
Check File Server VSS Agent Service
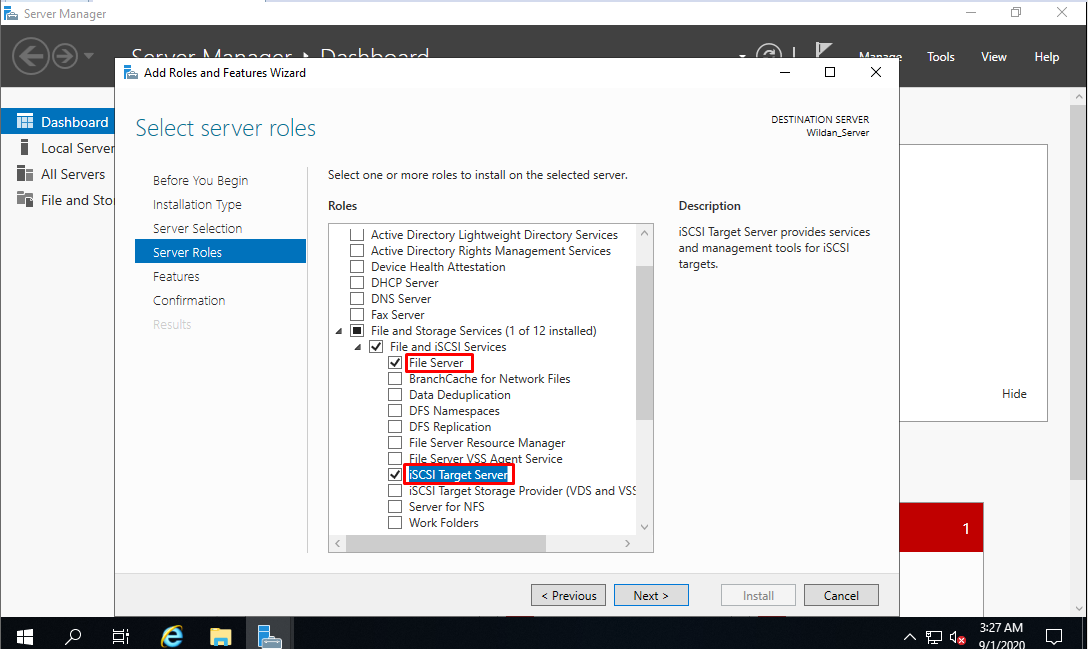coord(395,458)
